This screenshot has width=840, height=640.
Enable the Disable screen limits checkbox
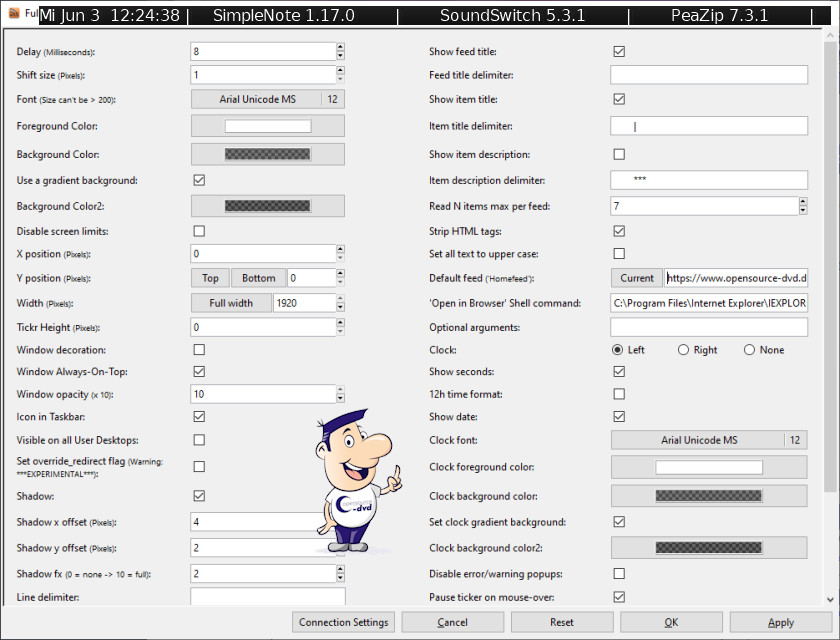coord(199,231)
